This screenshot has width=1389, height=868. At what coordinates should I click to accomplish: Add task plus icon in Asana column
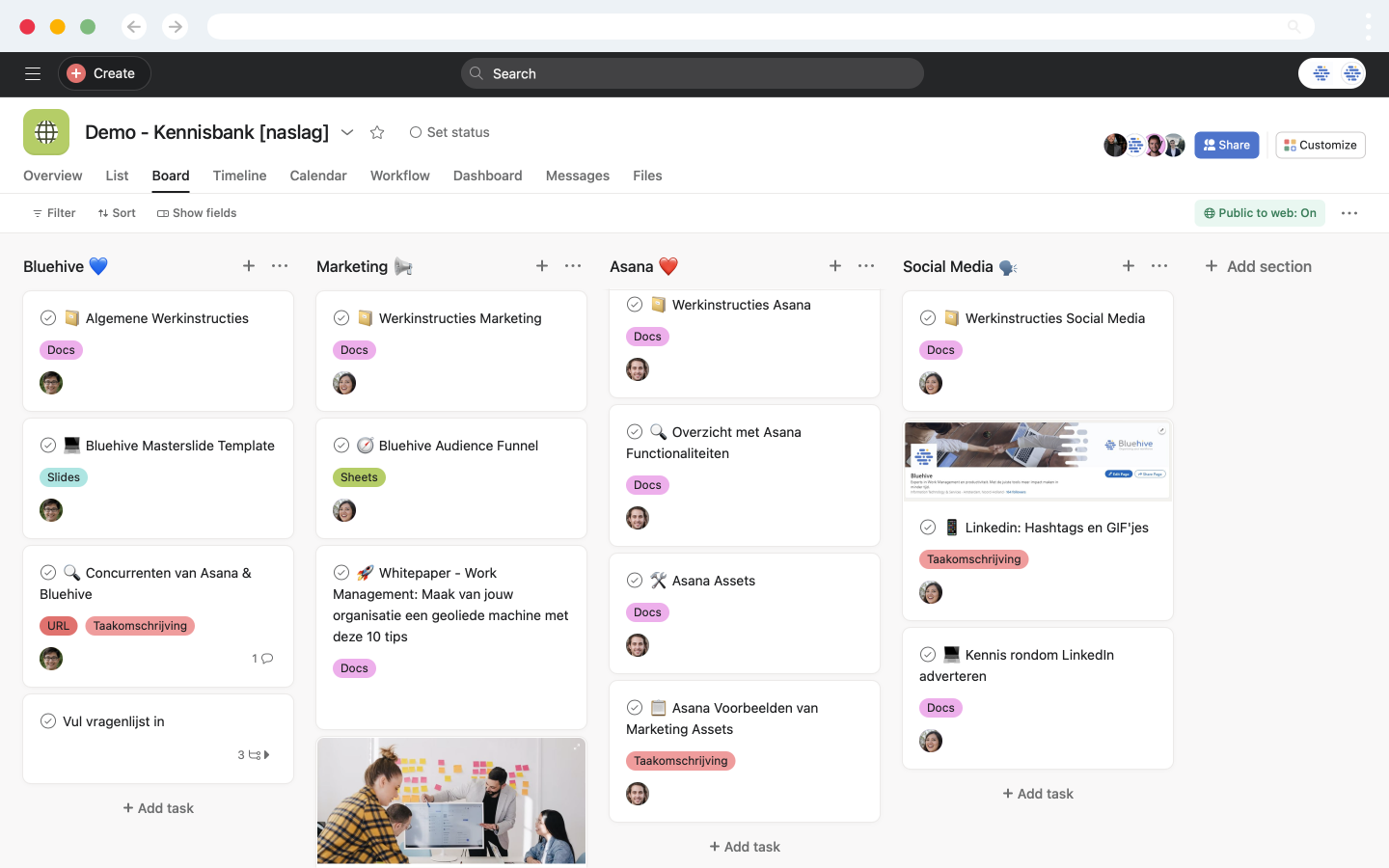(835, 266)
